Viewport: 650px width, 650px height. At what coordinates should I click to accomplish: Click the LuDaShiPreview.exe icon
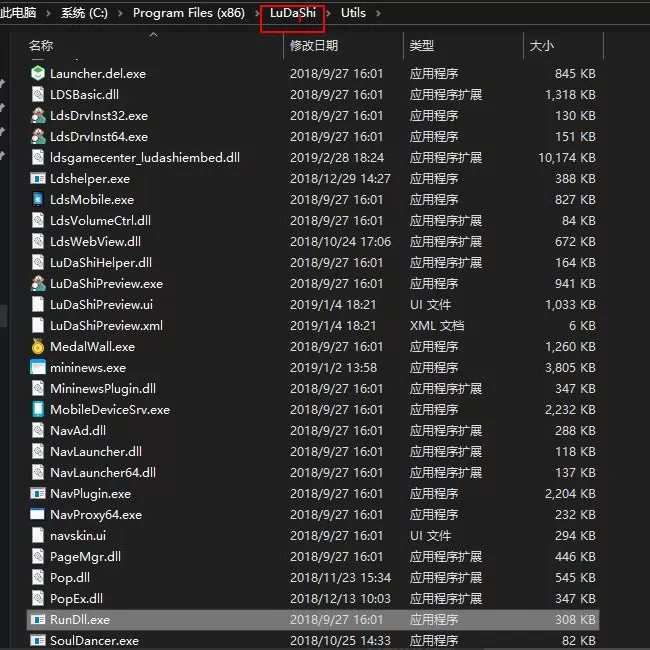(x=38, y=284)
